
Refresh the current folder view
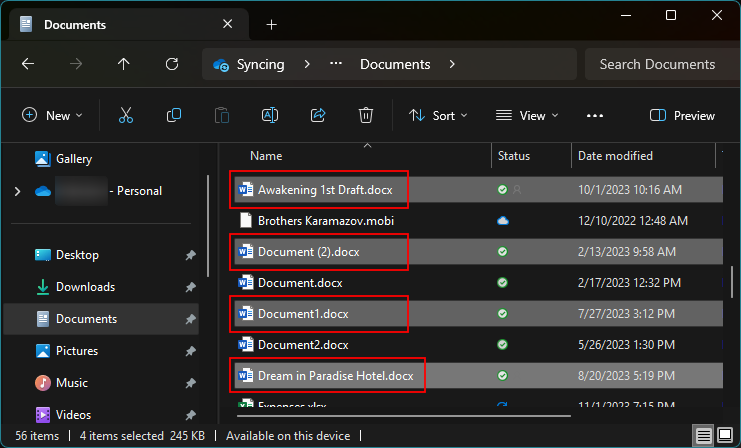click(x=172, y=64)
